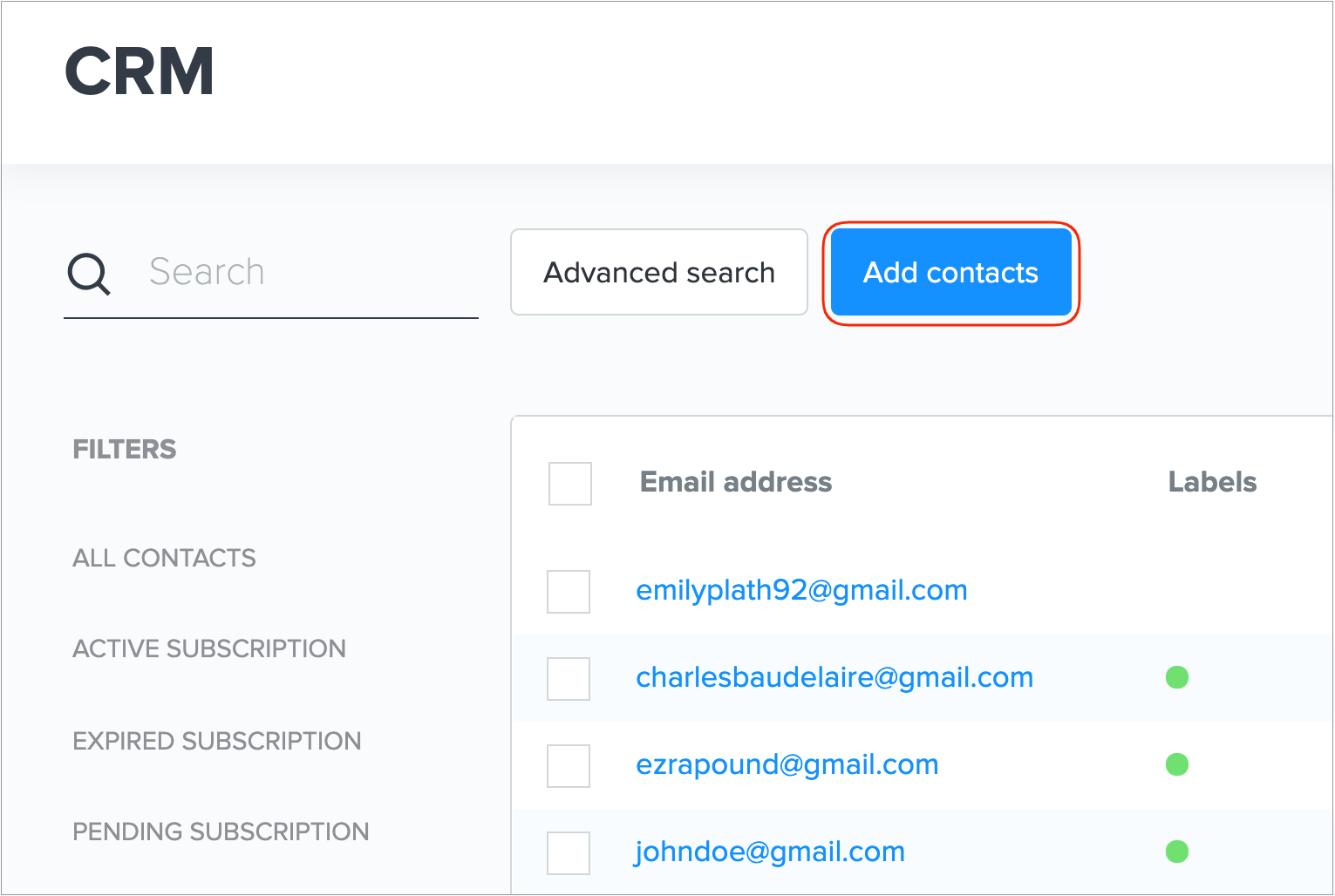Click the magnifying glass search icon

pos(89,275)
